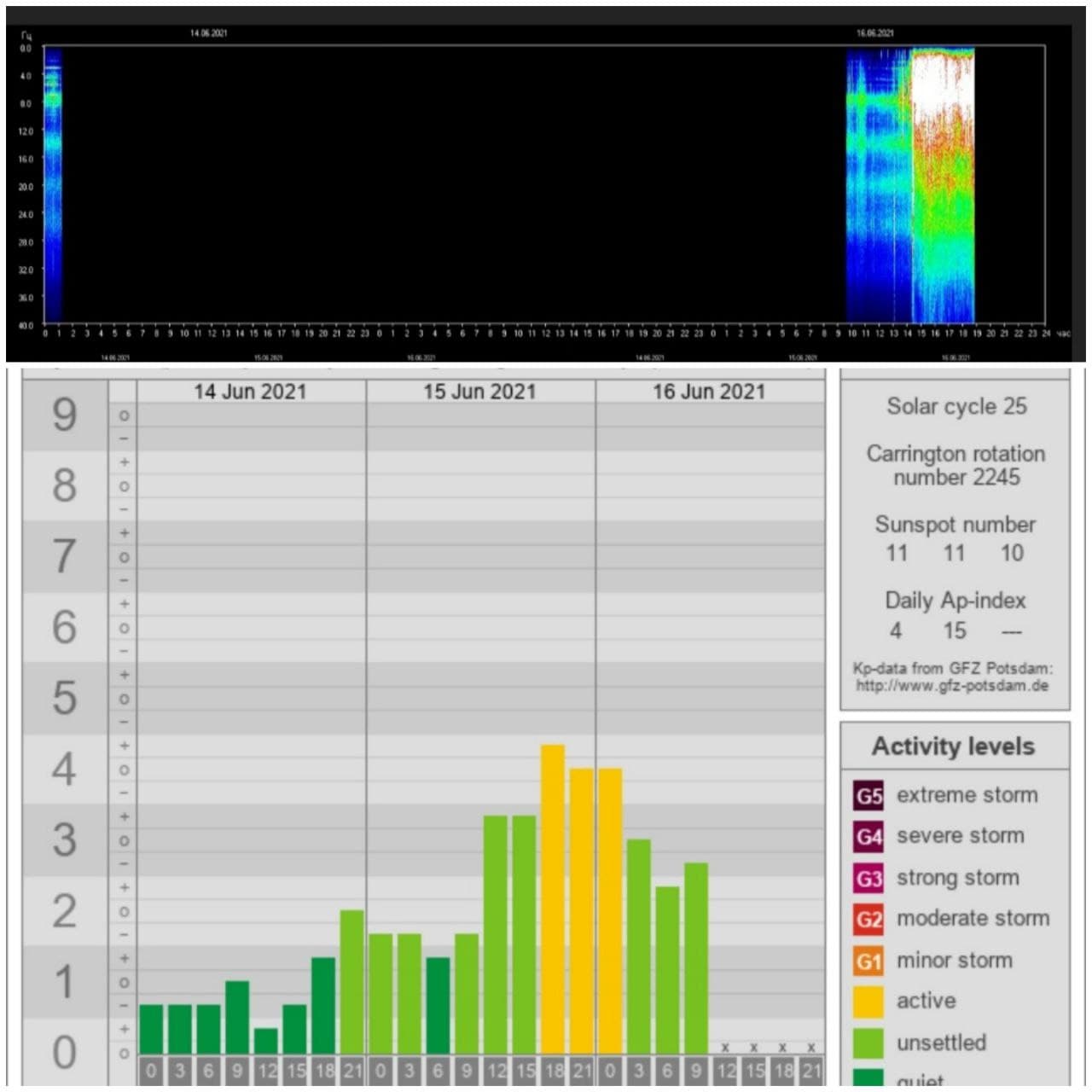The width and height of the screenshot is (1092, 1092).
Task: Pick the light green 'unsettled' legend swatch
Action: (868, 1043)
